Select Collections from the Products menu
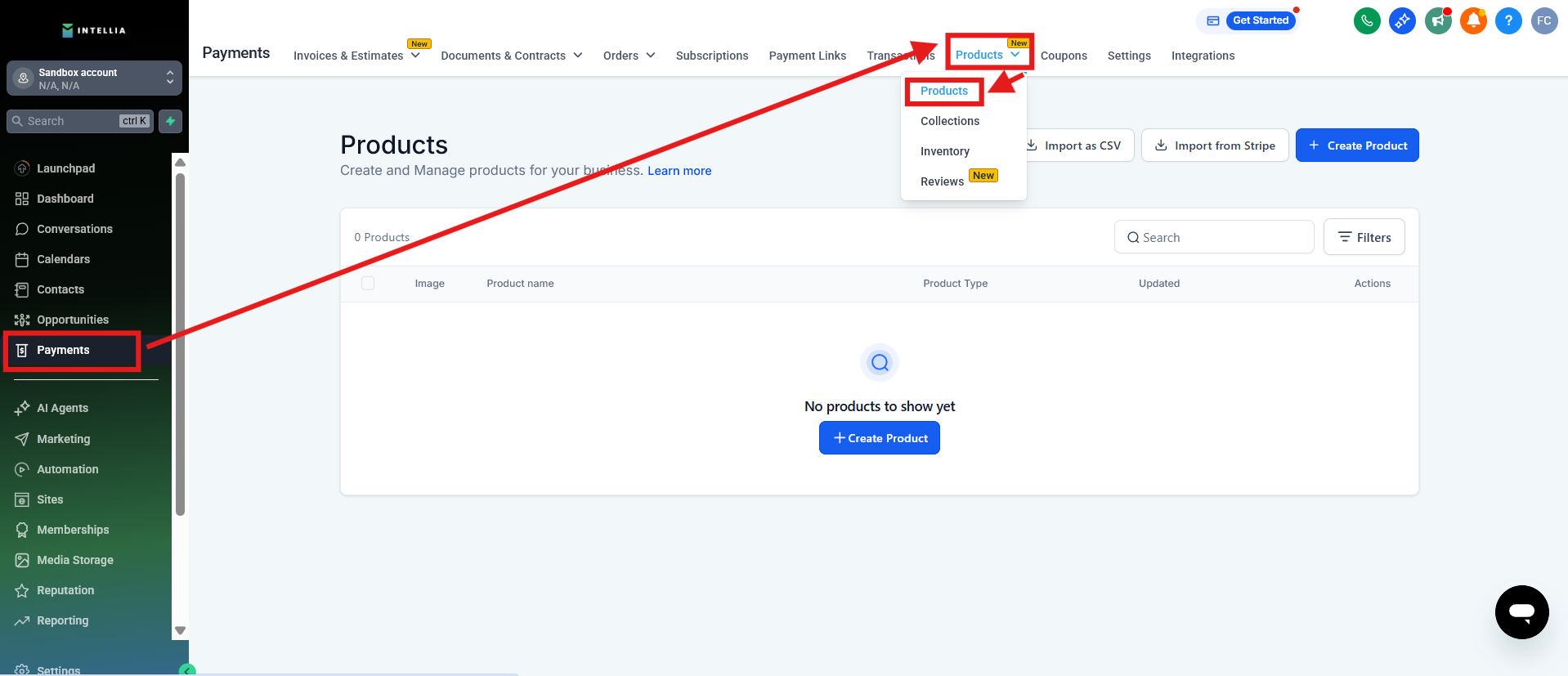Viewport: 1568px width, 676px height. (949, 121)
